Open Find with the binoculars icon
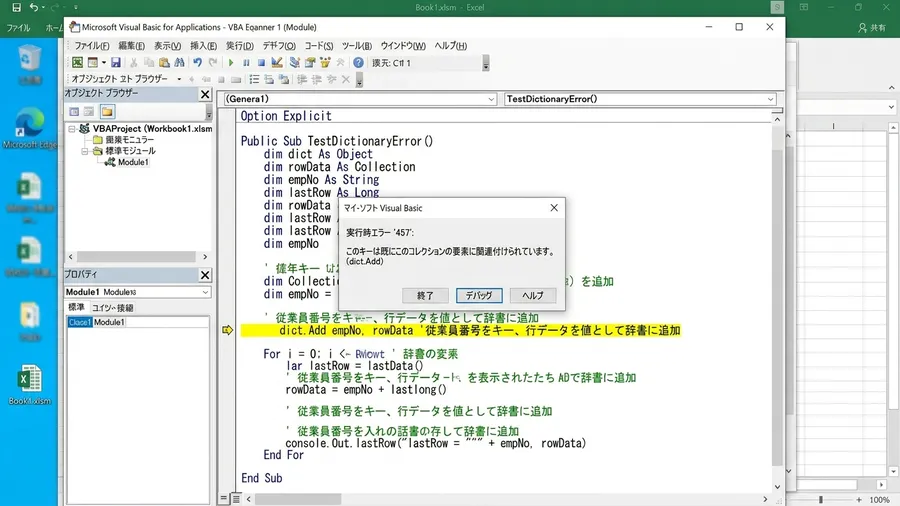This screenshot has width=900, height=506. tap(180, 63)
